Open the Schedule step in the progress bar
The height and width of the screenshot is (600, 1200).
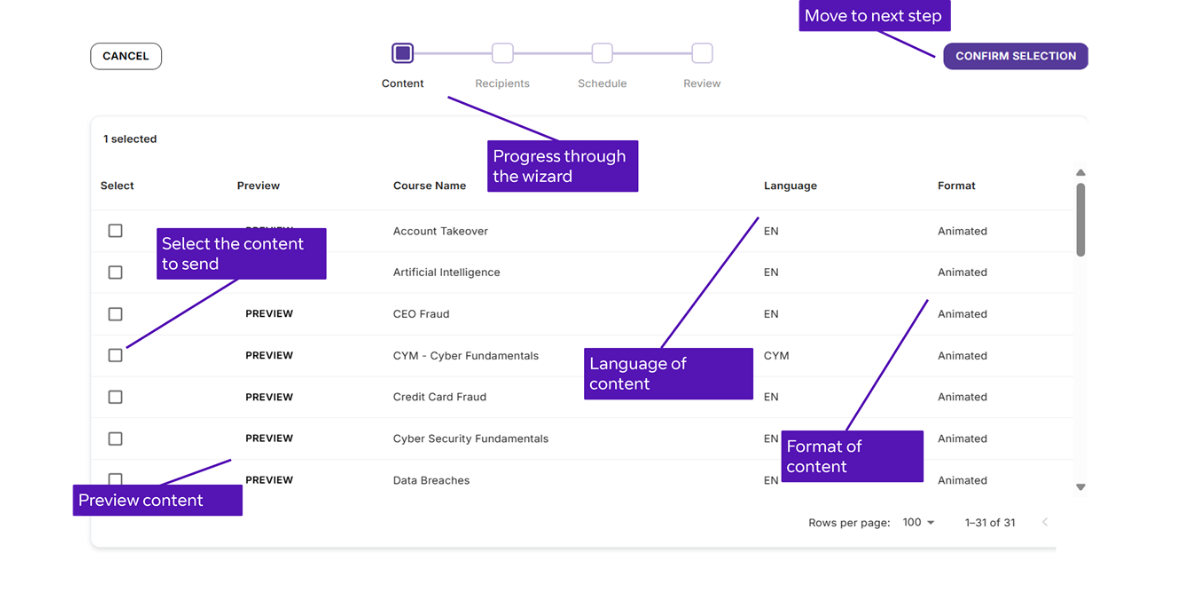point(601,52)
